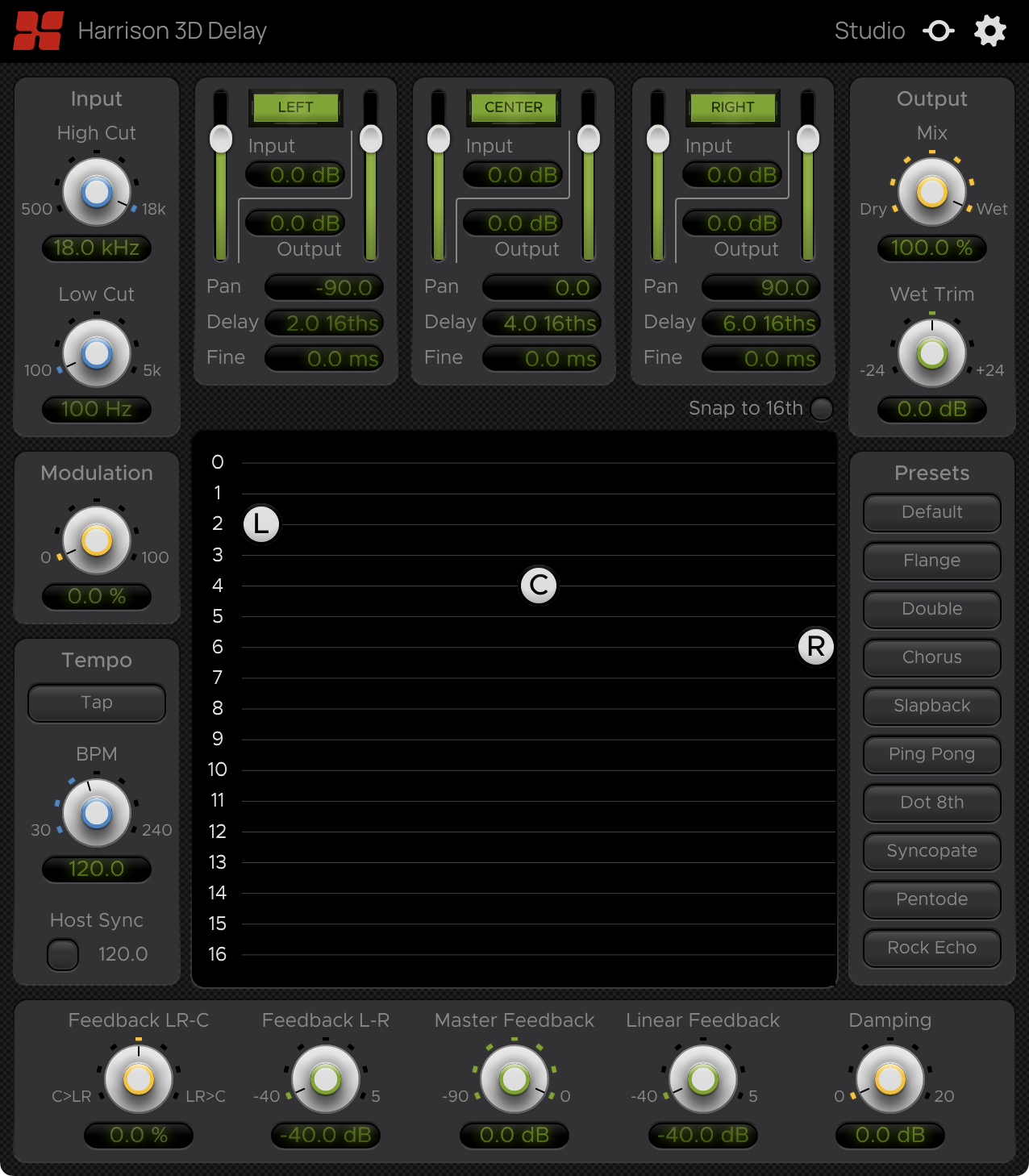Image resolution: width=1029 pixels, height=1176 pixels.
Task: Click the Center Delay 4.0 16ths field
Action: pos(542,323)
